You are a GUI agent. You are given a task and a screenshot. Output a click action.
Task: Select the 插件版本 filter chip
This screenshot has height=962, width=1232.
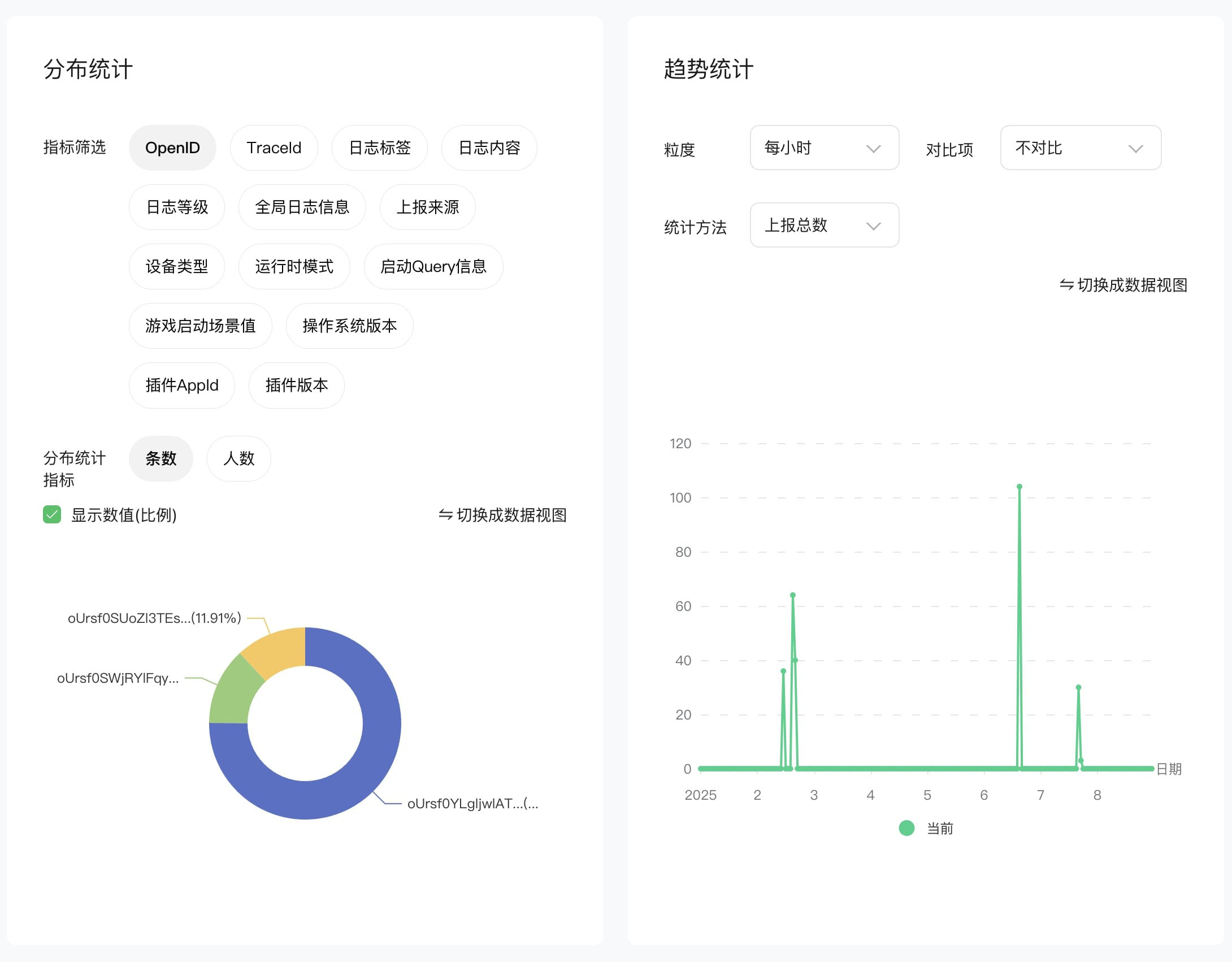(x=297, y=385)
